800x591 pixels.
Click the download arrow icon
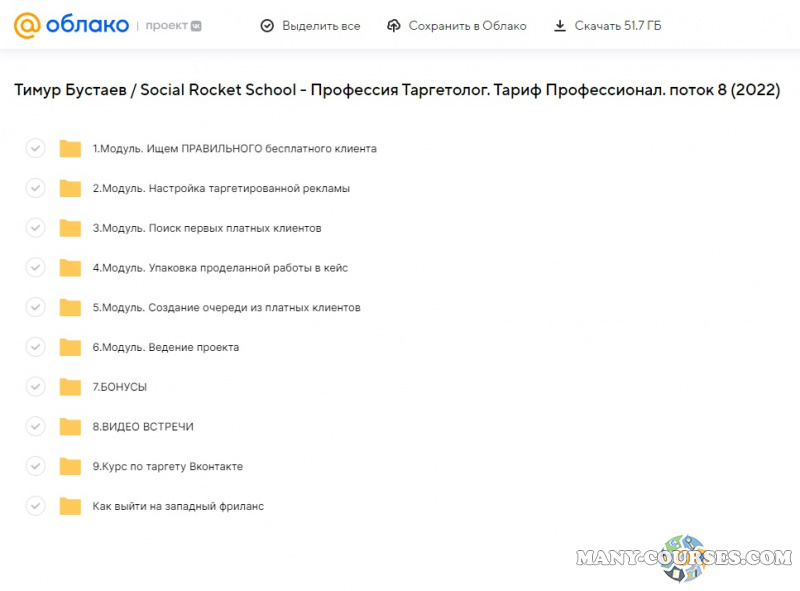[560, 25]
